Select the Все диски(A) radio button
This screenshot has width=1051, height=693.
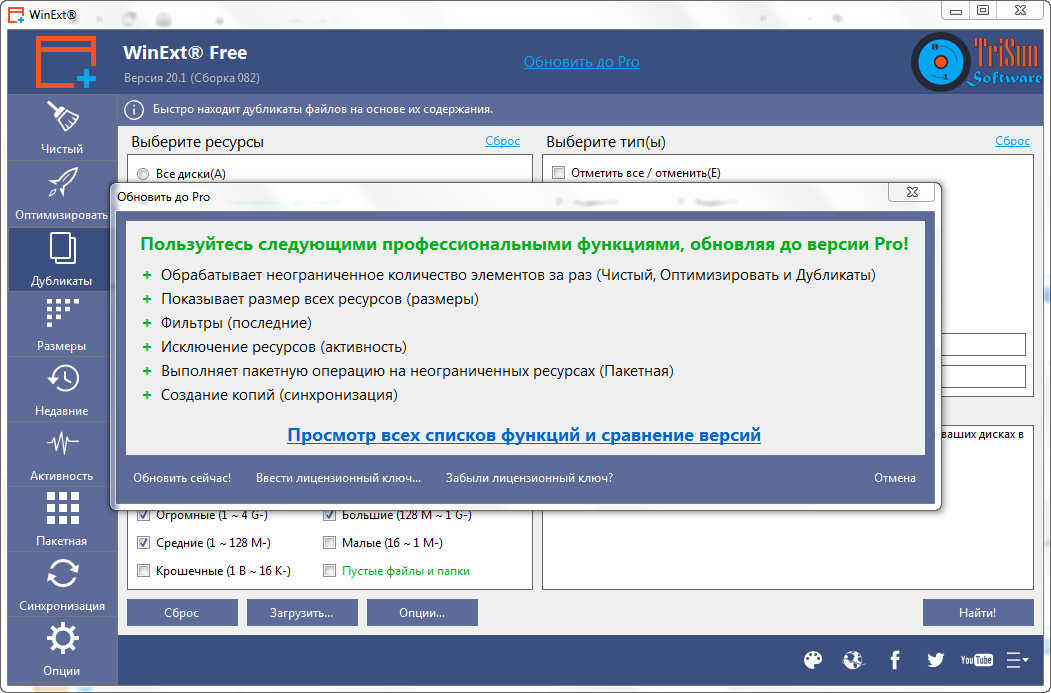[143, 174]
